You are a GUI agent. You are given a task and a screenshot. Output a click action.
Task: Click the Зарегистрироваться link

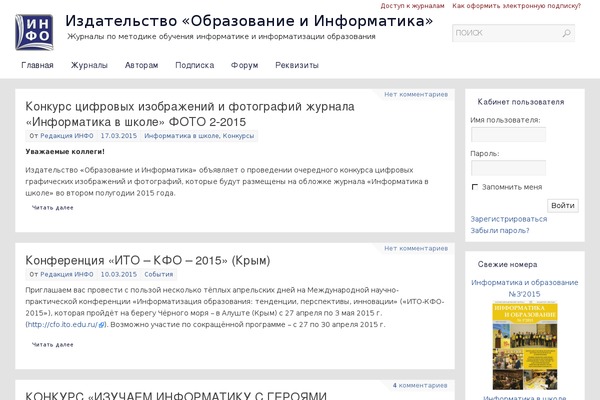coord(509,219)
